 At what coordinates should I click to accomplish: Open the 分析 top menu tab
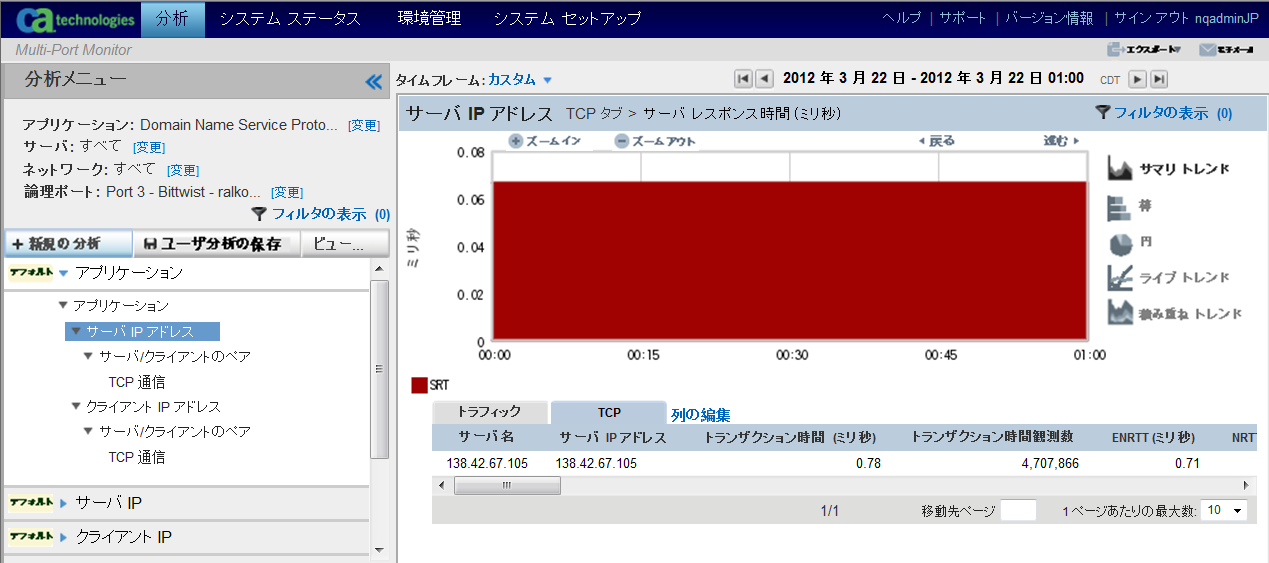(172, 19)
